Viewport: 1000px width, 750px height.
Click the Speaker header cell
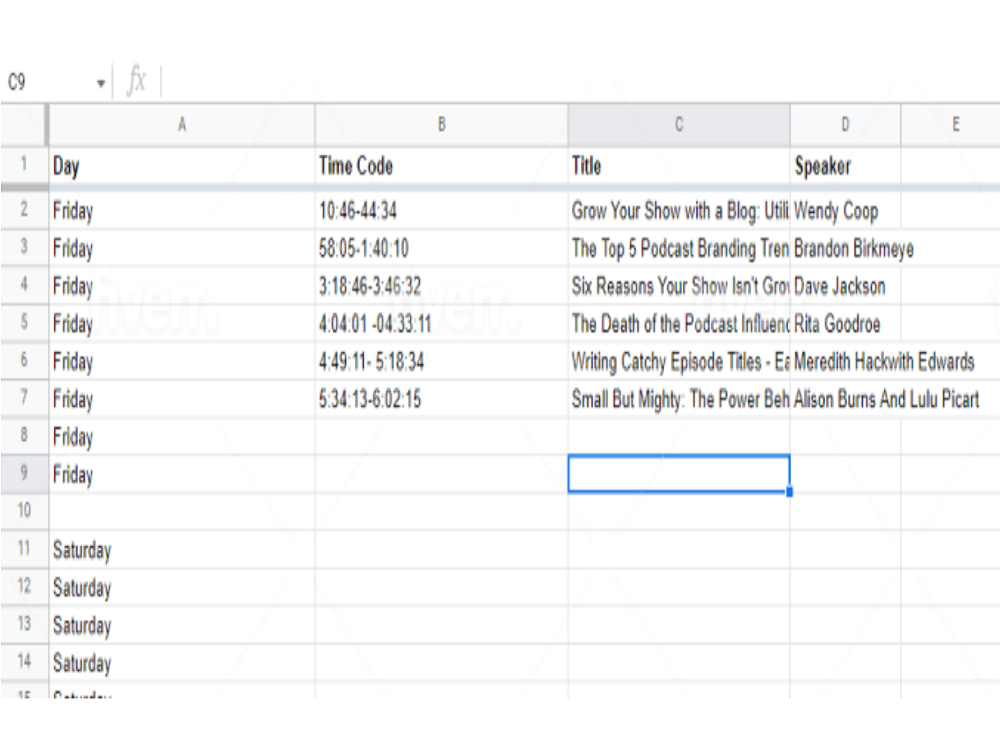845,166
